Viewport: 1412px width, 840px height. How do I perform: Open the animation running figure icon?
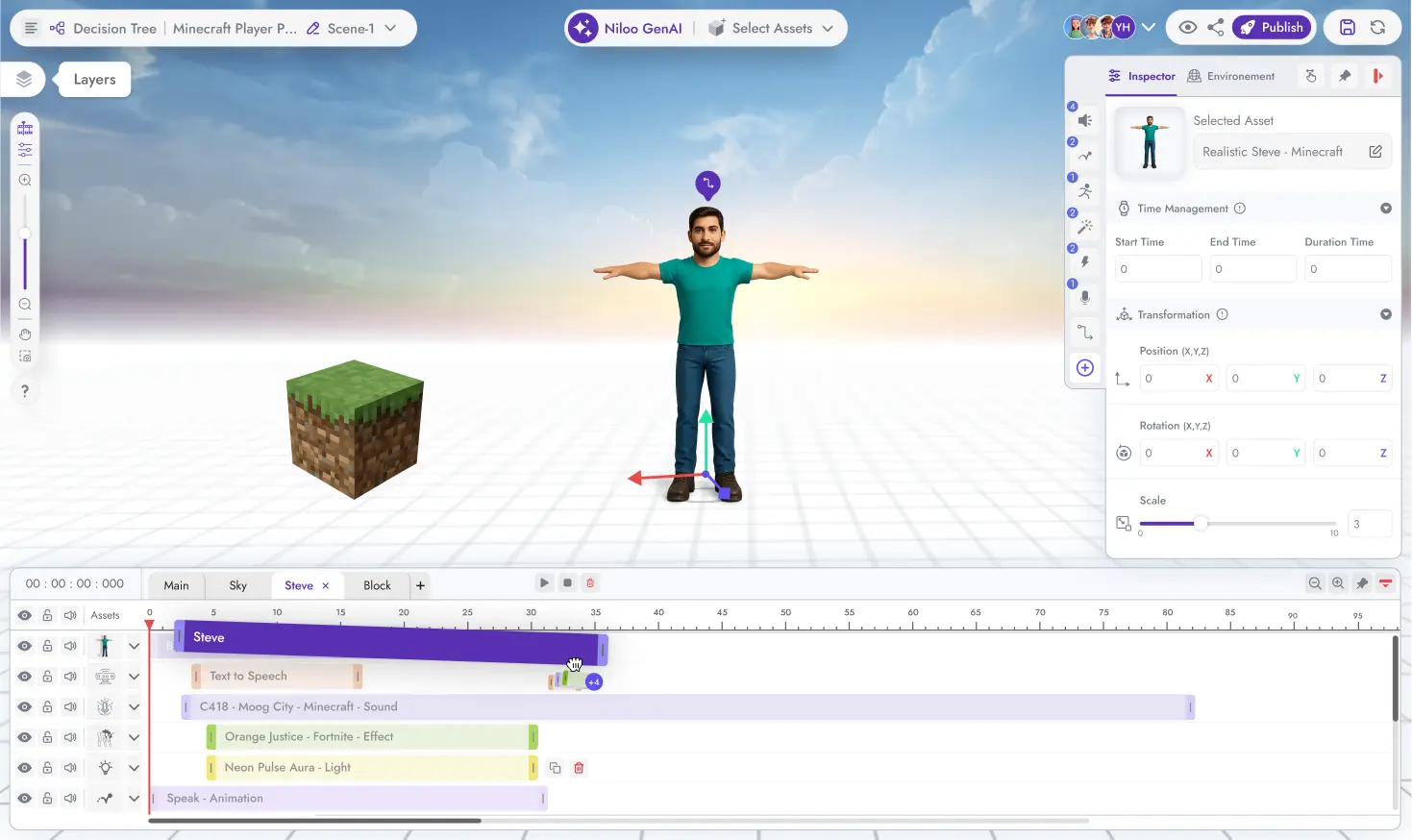(1085, 190)
